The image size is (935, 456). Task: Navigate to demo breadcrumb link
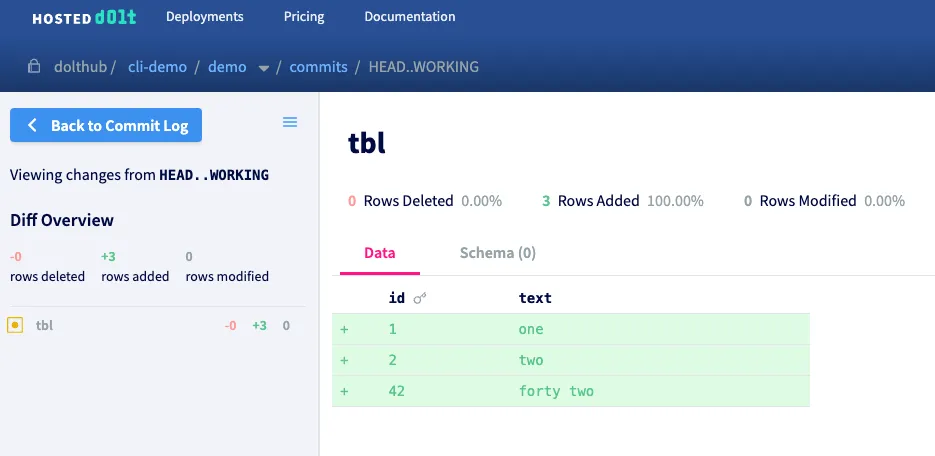[x=227, y=67]
